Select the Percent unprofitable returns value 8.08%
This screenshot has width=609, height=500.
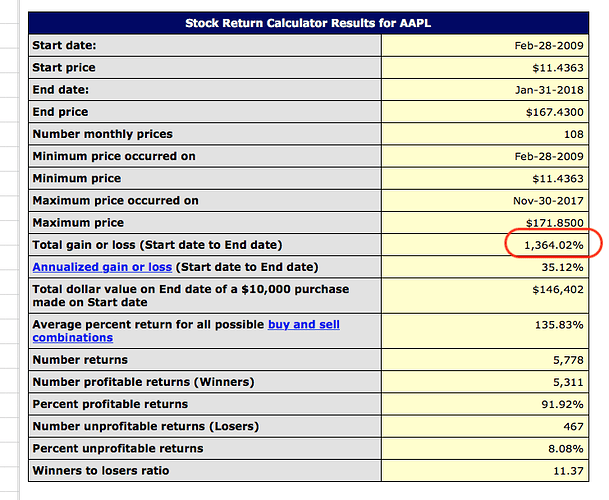click(566, 449)
